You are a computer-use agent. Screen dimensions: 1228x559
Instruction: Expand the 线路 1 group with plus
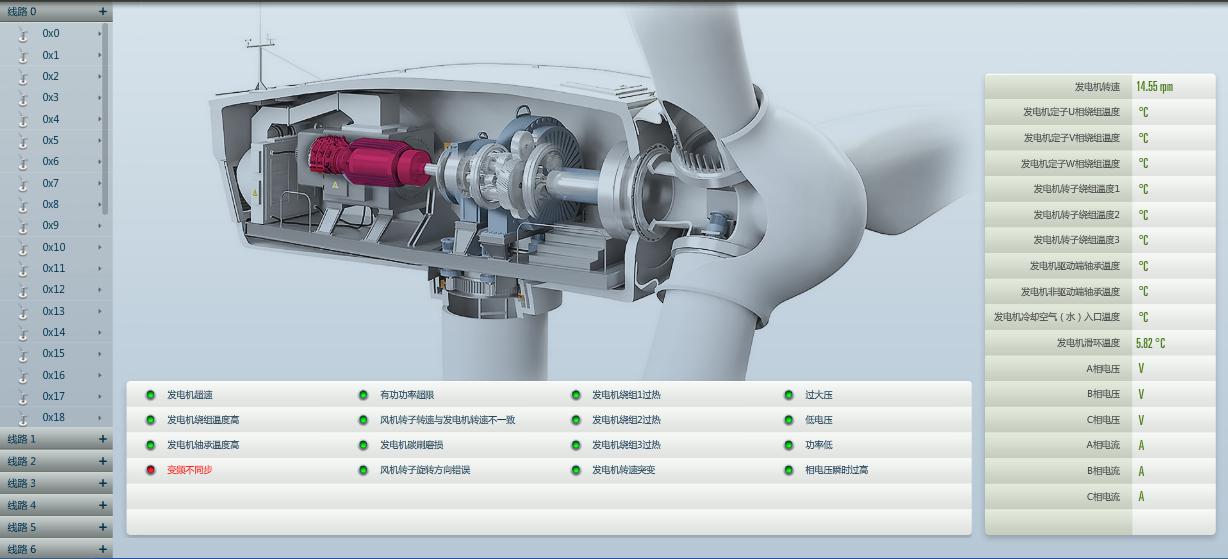pos(102,439)
